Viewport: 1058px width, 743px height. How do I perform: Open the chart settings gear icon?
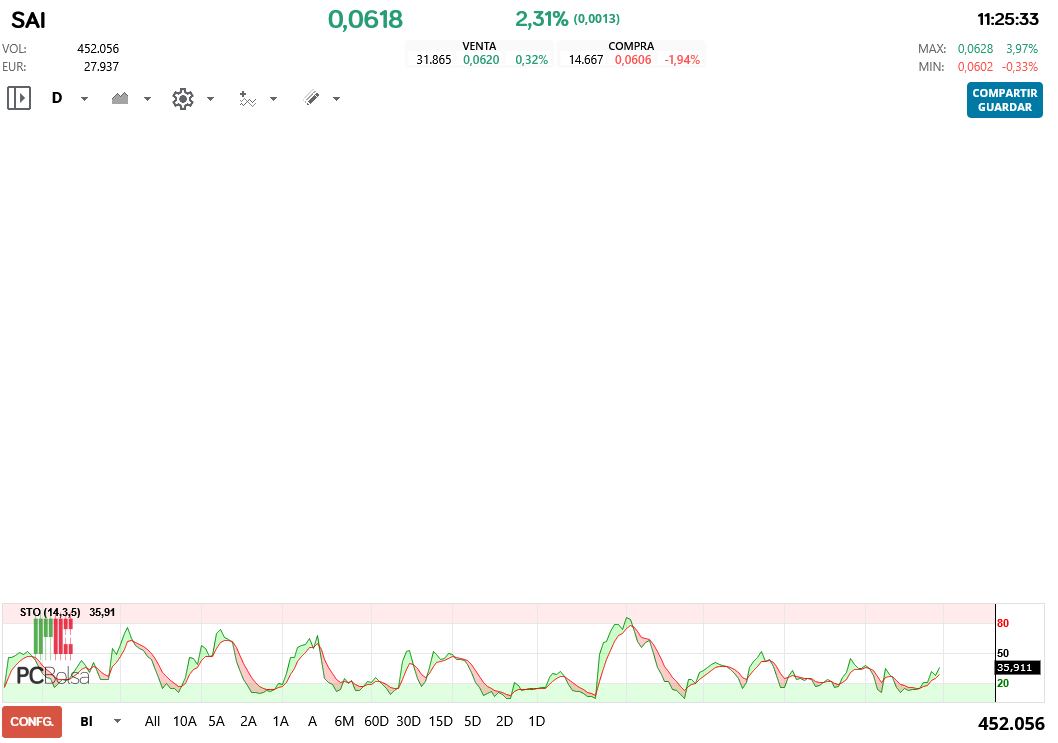[x=182, y=98]
